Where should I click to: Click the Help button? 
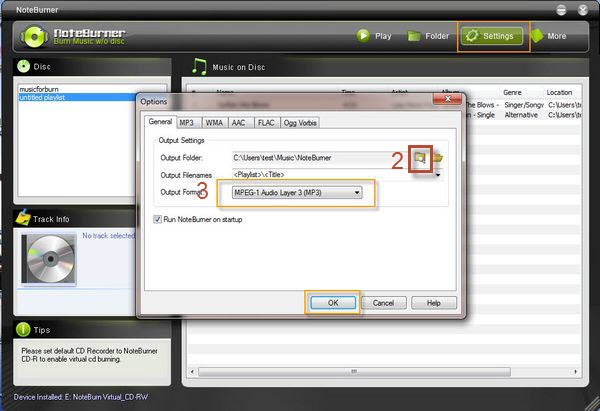(x=434, y=303)
